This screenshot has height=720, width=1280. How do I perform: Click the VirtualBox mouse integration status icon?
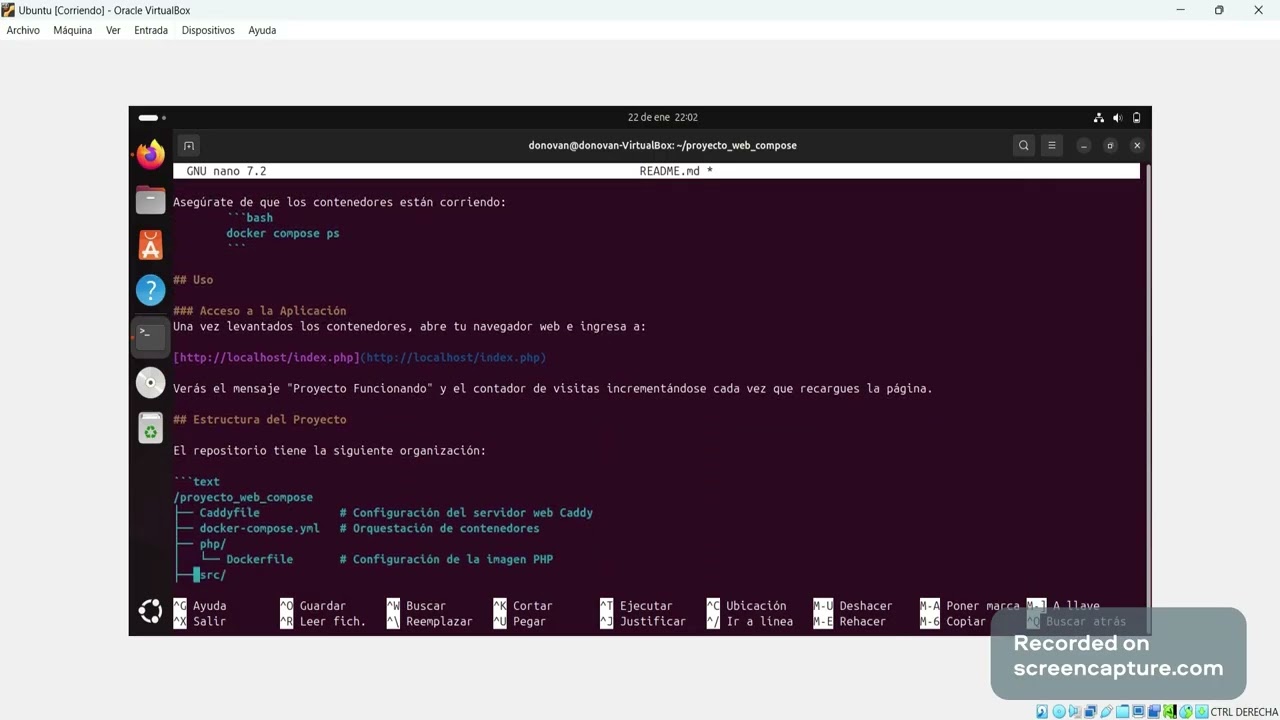click(1185, 712)
